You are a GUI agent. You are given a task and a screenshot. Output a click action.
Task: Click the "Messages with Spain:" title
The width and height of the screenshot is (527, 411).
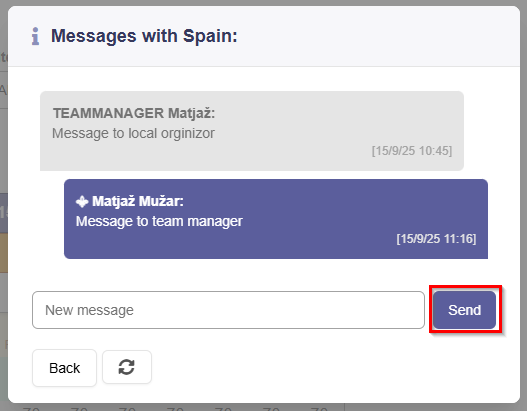(x=144, y=36)
